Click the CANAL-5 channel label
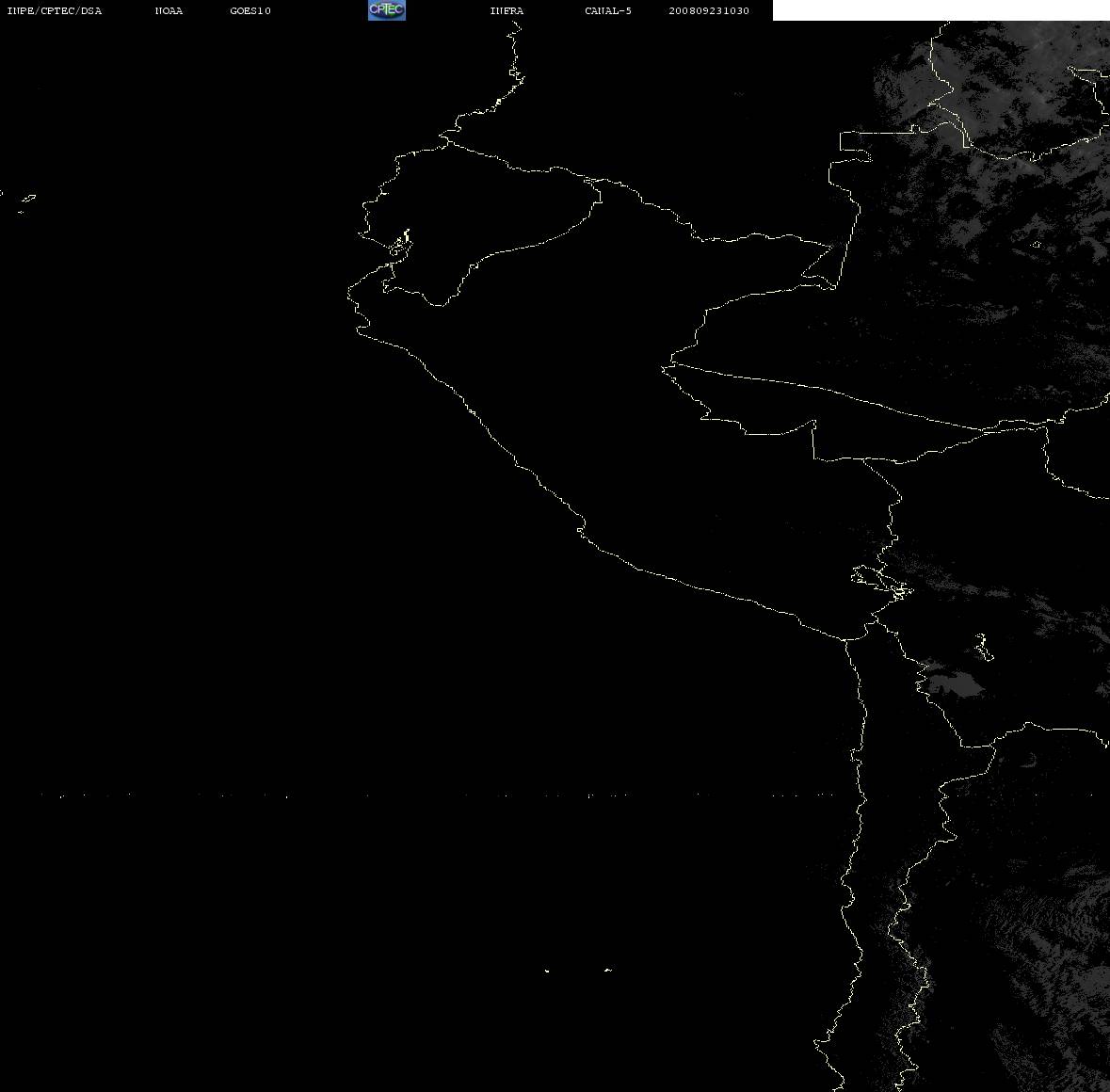The height and width of the screenshot is (1092, 1110). coord(608,10)
